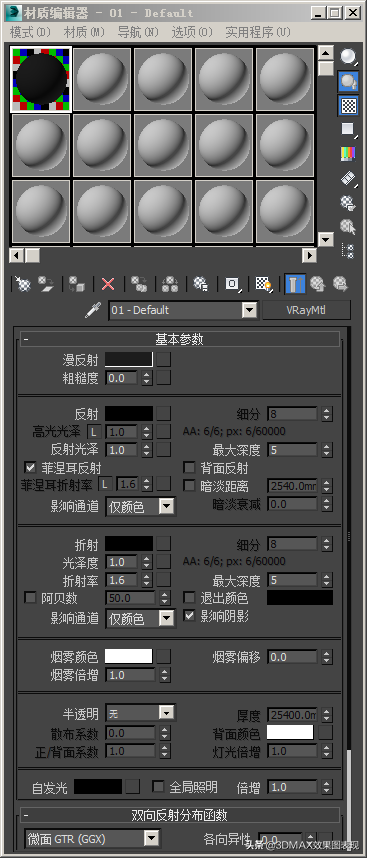Click the L lock button beside 高光光泽
Image resolution: width=367 pixels, height=858 pixels.
tap(95, 432)
